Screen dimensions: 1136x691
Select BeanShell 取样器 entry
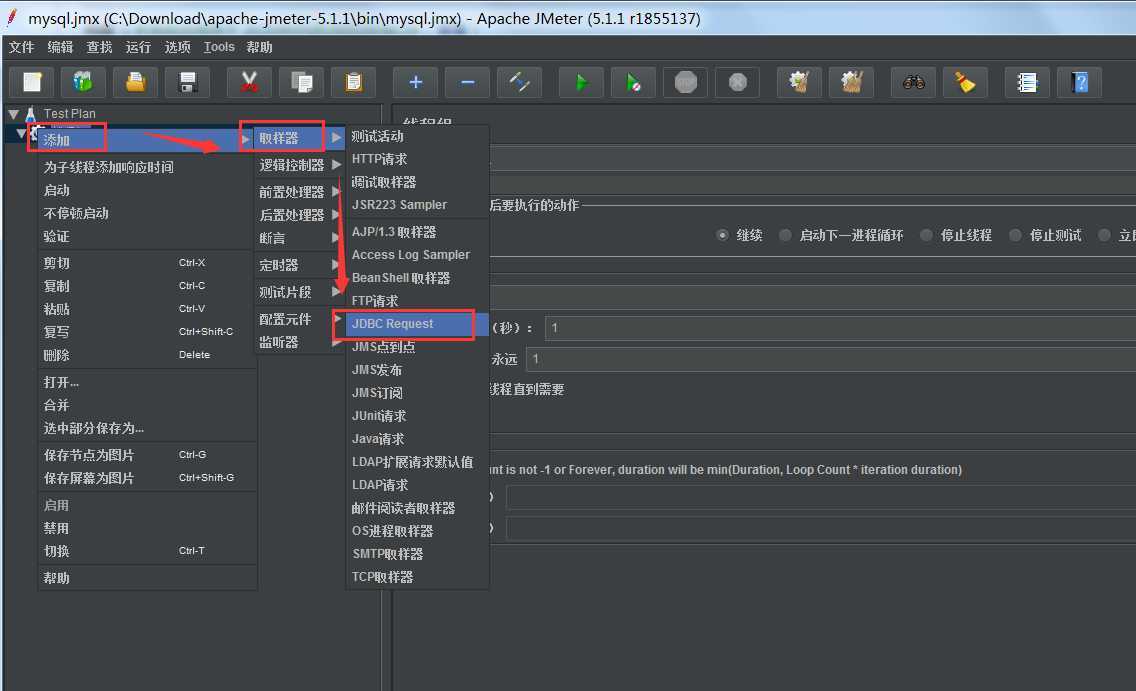(417, 277)
